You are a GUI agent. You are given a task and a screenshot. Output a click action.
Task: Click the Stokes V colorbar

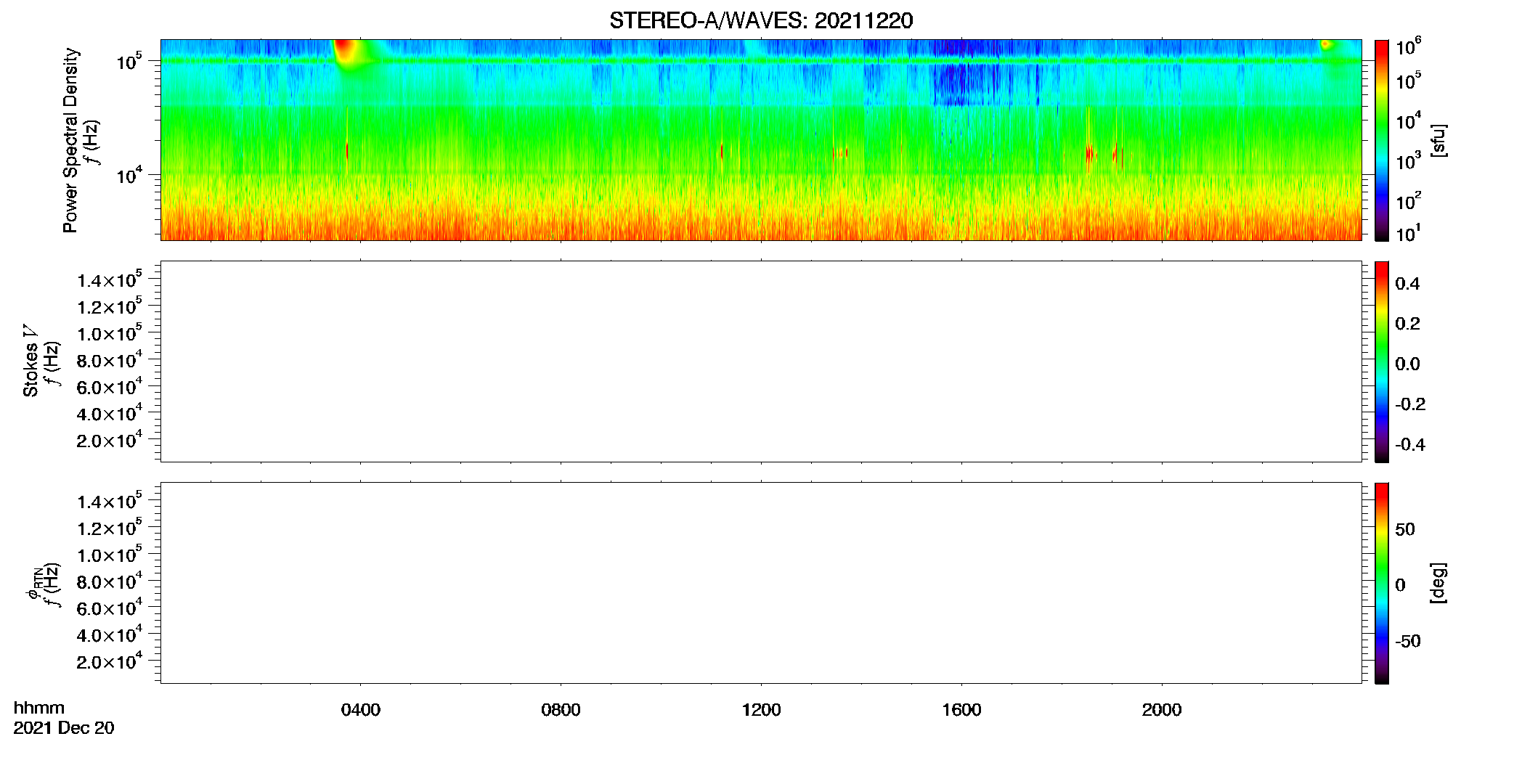(x=1381, y=362)
